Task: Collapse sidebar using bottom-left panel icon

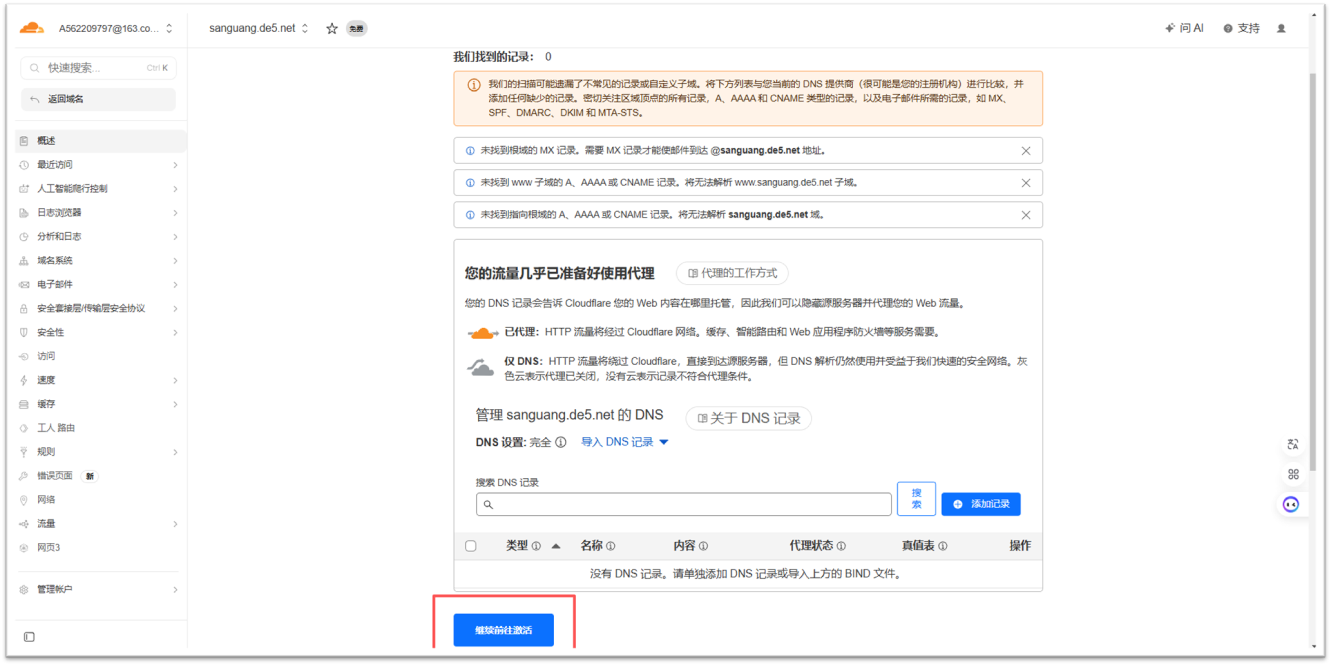Action: (29, 637)
